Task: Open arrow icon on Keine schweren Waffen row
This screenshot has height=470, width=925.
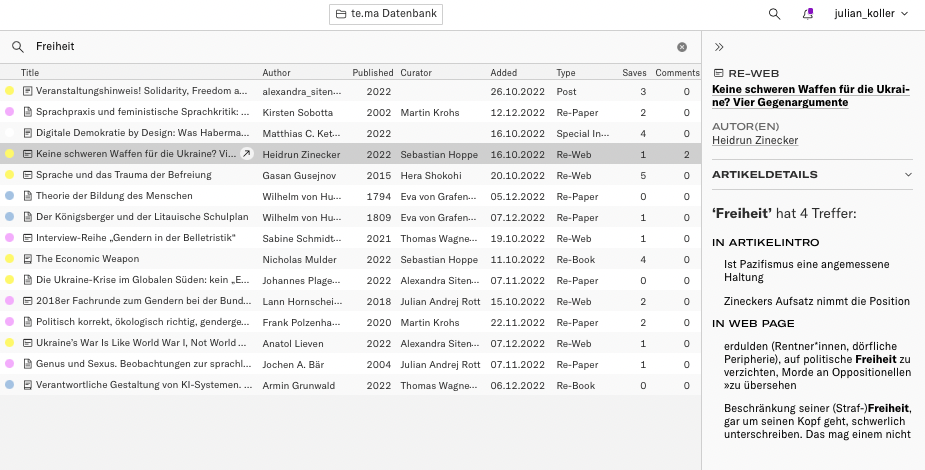Action: pyautogui.click(x=247, y=154)
